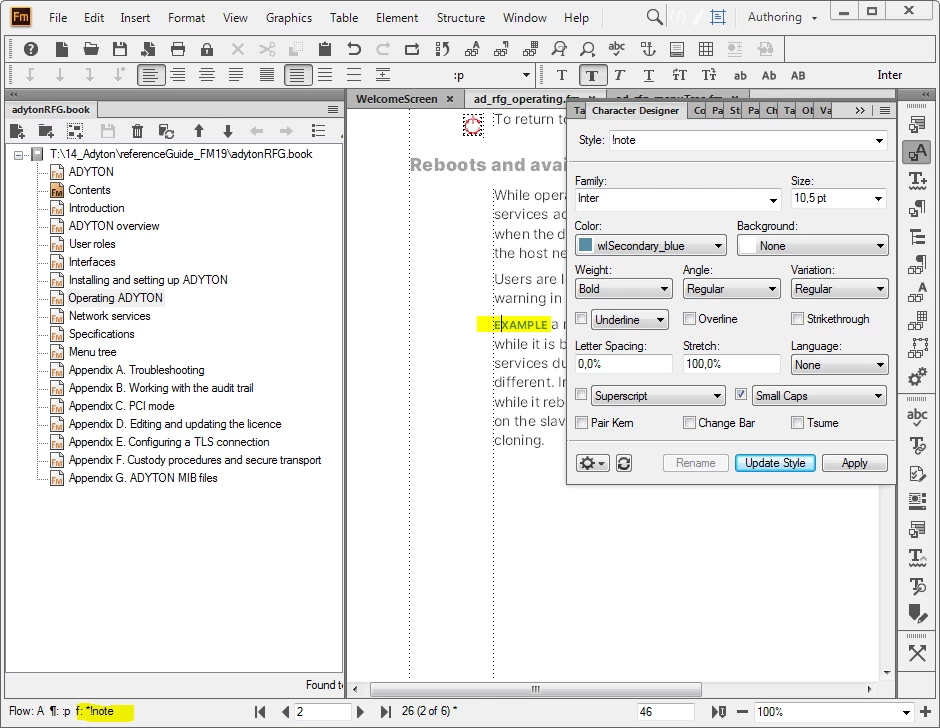Toggle the Underline checkbox
940x728 pixels.
coord(581,318)
